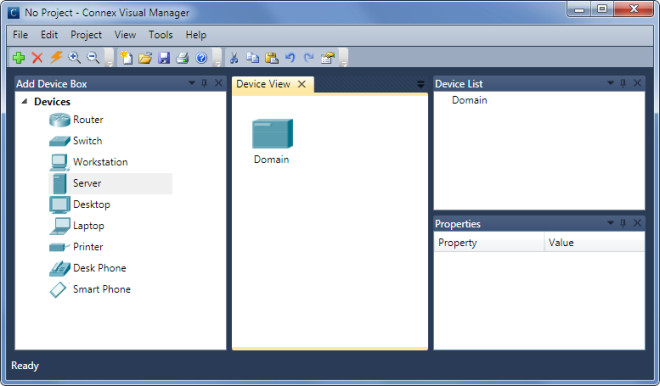Image resolution: width=660 pixels, height=386 pixels.
Task: Maximize the Connex Visual Manager window
Action: (x=602, y=9)
